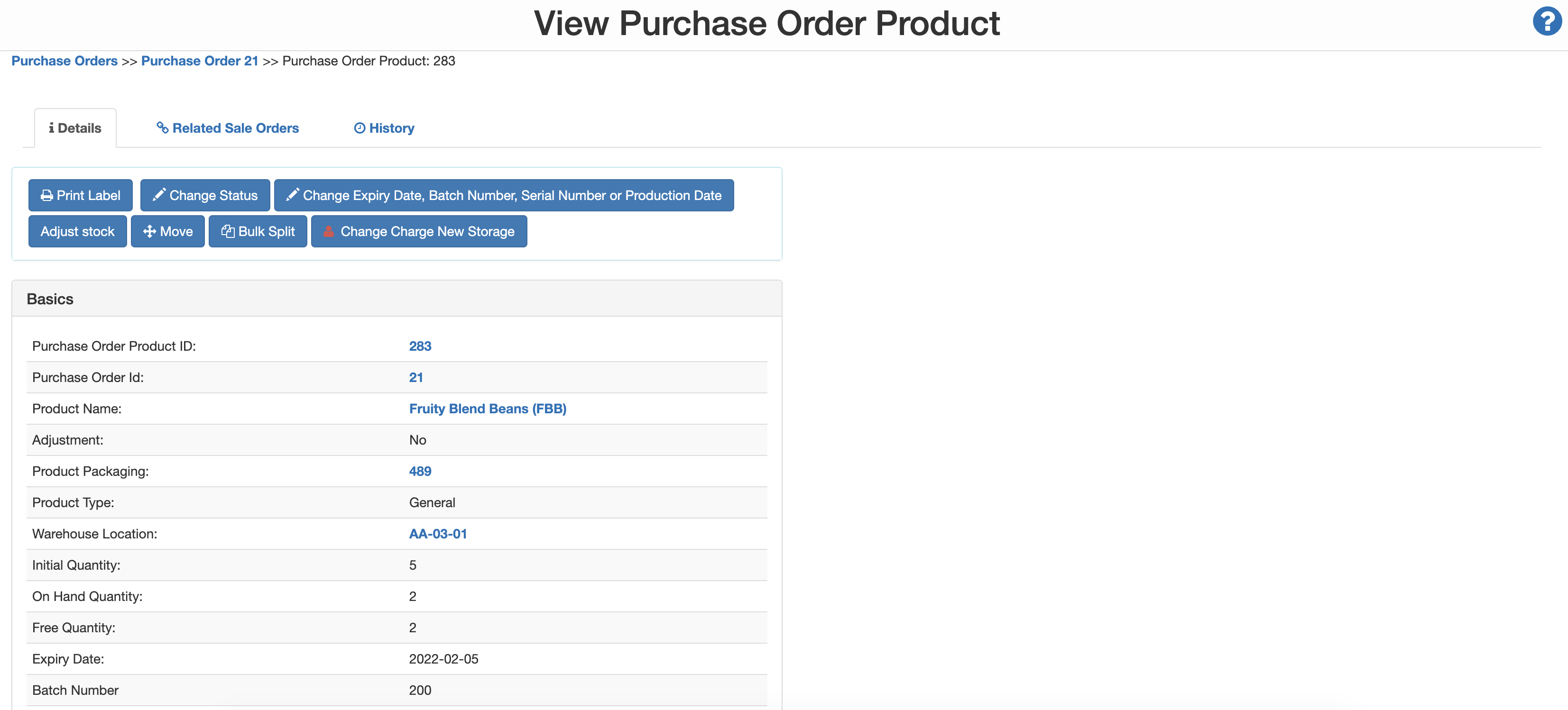Click the red user icon on Change Charge
Image resolution: width=1568 pixels, height=710 pixels.
329,232
